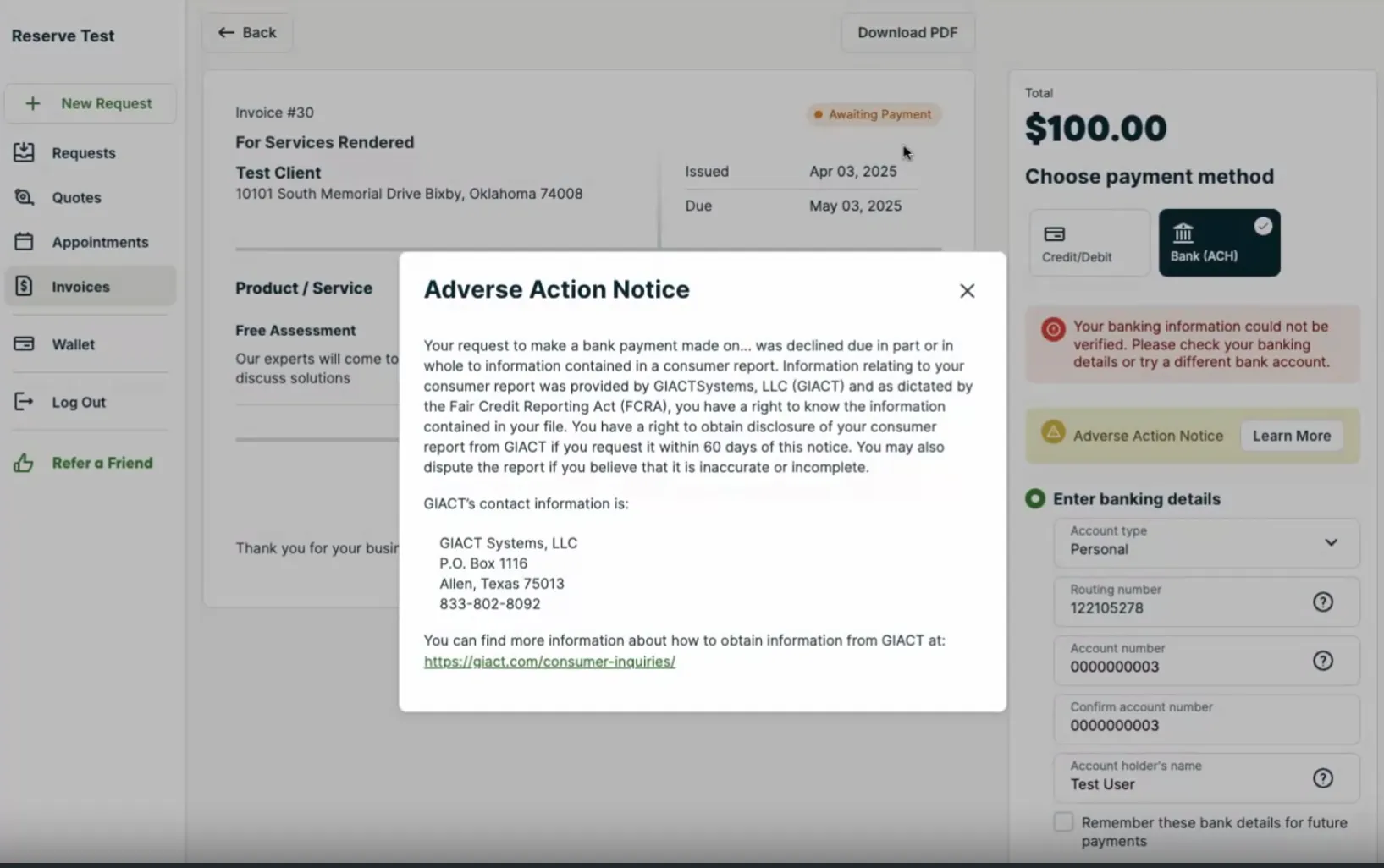Click the Refer a Friend thumbs-up icon

pos(24,463)
